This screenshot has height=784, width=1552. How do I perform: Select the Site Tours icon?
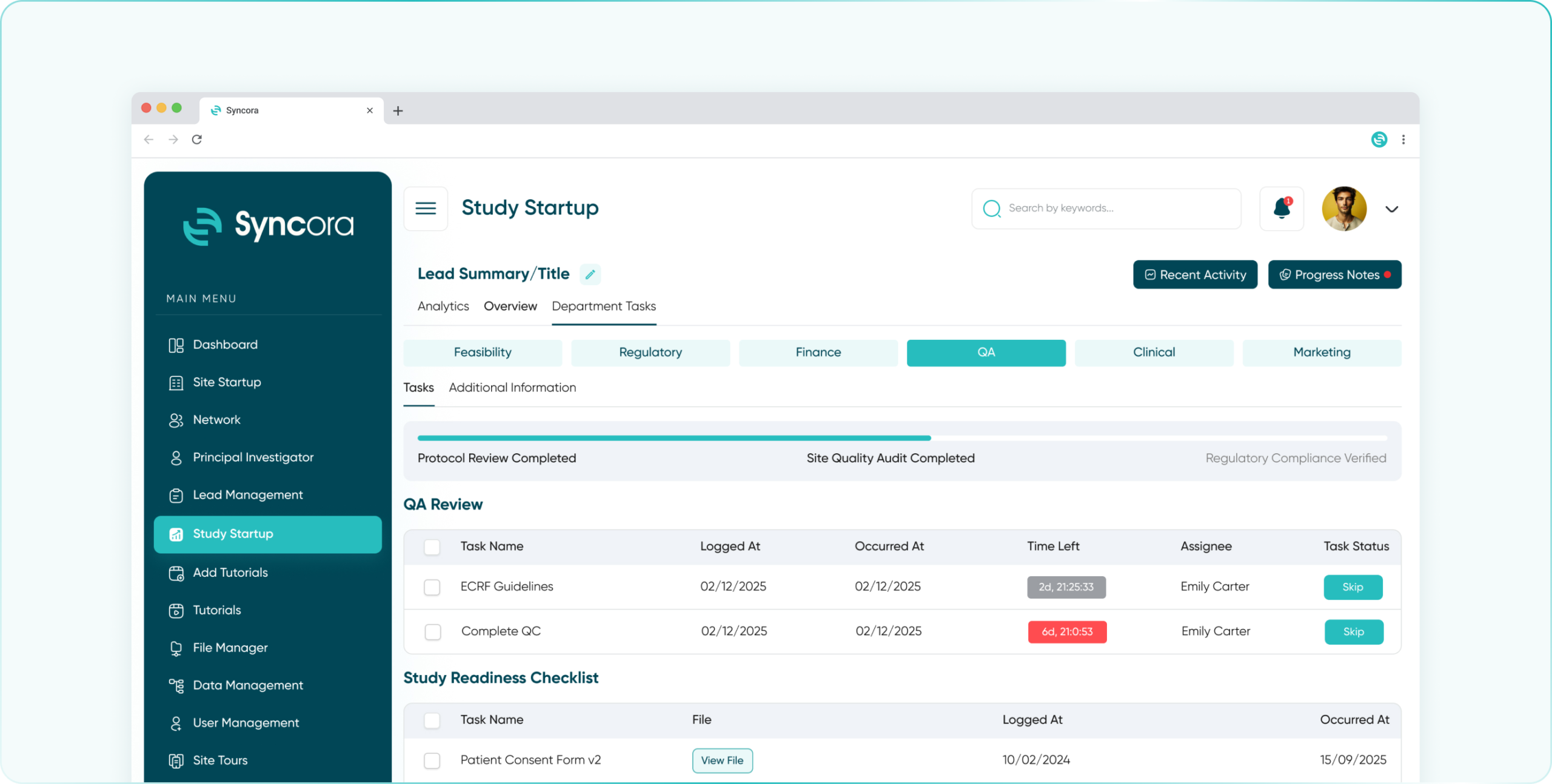coord(176,760)
